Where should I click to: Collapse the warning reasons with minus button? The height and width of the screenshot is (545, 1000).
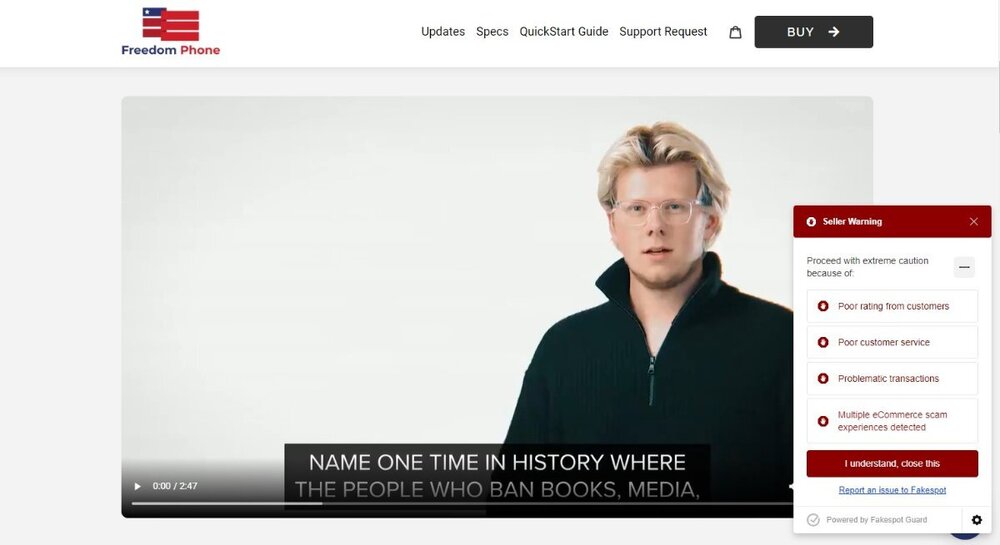964,267
